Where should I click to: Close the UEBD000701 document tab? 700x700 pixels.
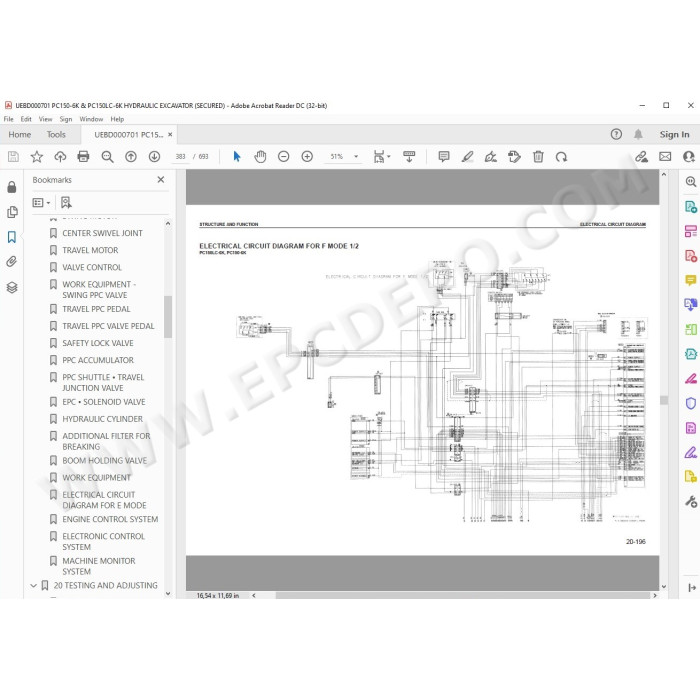pos(170,134)
